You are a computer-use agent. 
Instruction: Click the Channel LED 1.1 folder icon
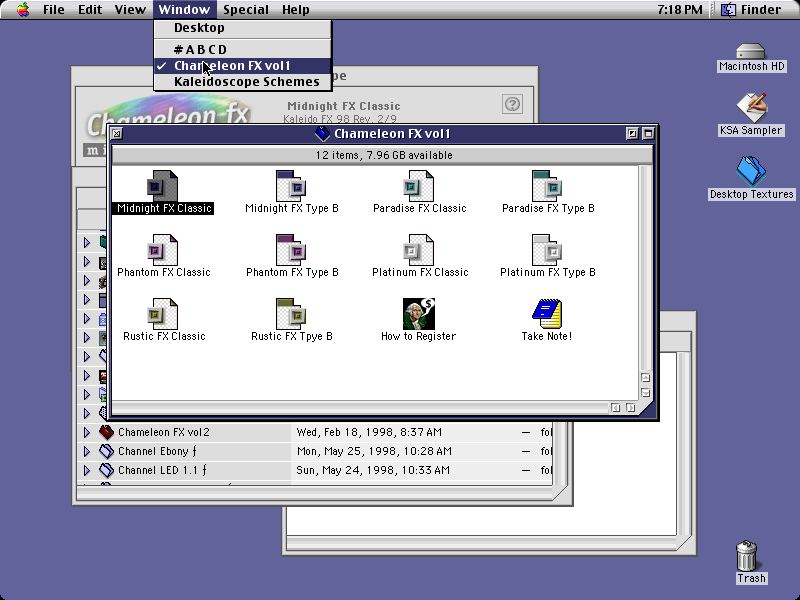pos(106,470)
